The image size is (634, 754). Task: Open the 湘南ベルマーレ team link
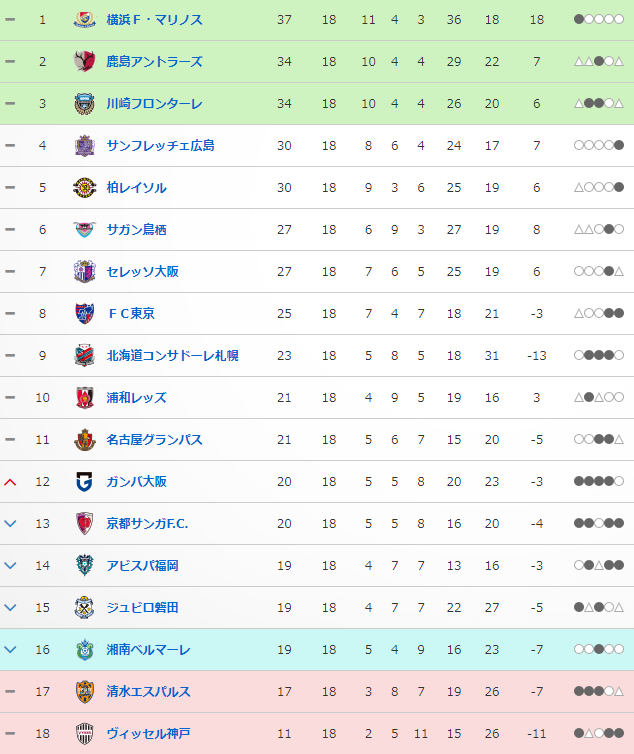click(x=149, y=650)
